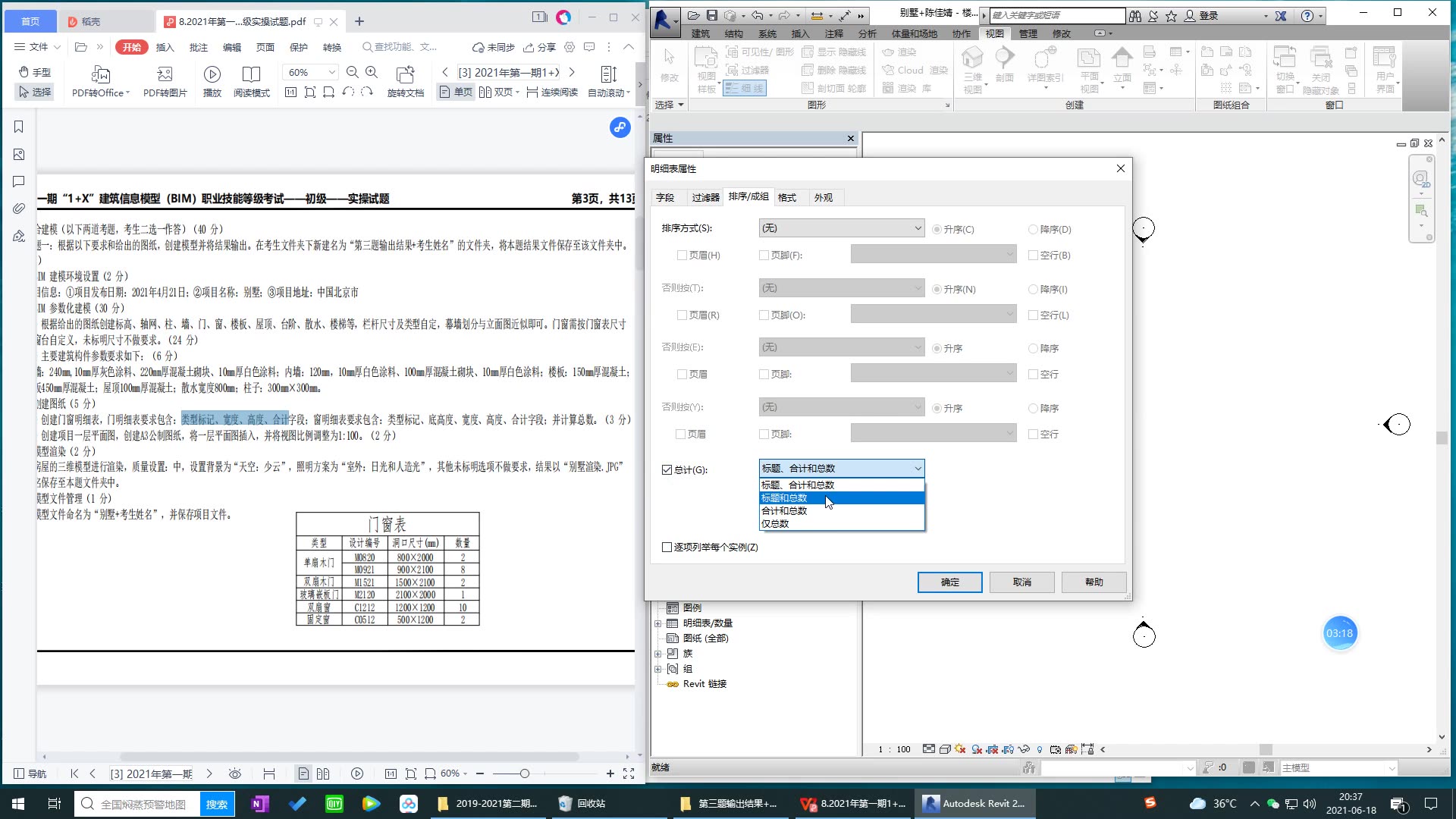Switch to the 字段 tab
Viewport: 1456px width, 819px height.
pos(665,198)
